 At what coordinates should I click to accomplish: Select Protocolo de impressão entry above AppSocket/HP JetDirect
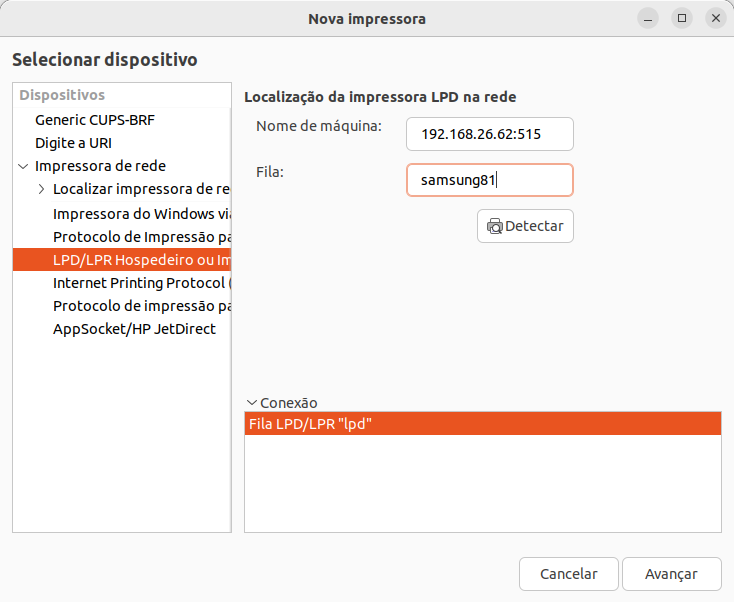point(140,306)
